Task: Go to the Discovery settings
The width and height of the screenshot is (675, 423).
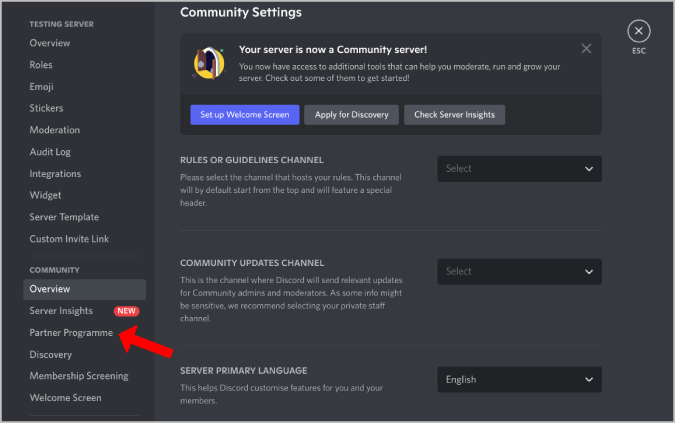Action: pyautogui.click(x=50, y=355)
